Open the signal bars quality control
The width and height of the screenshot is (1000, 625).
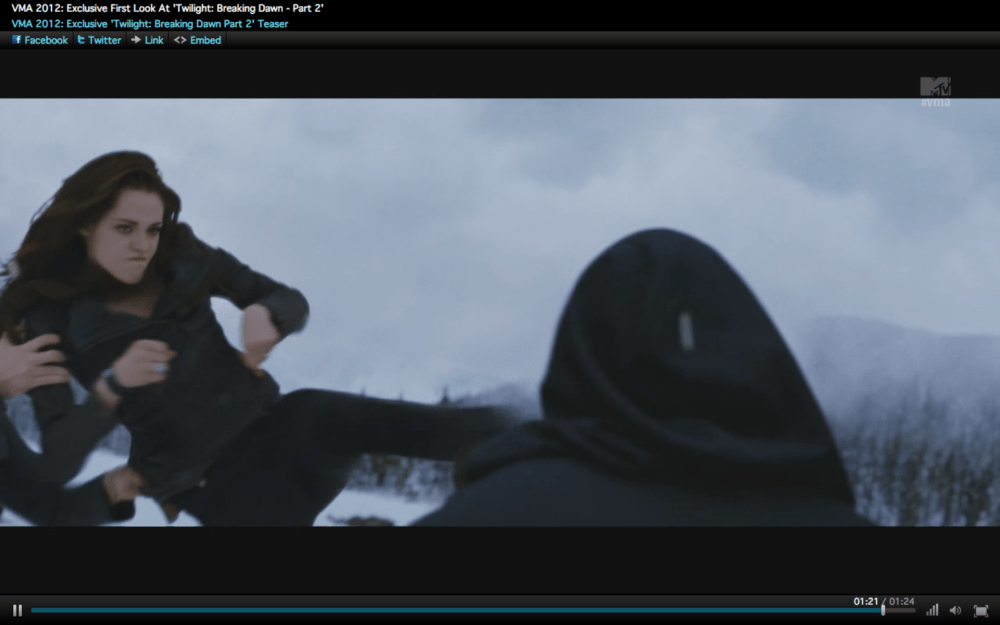click(932, 610)
